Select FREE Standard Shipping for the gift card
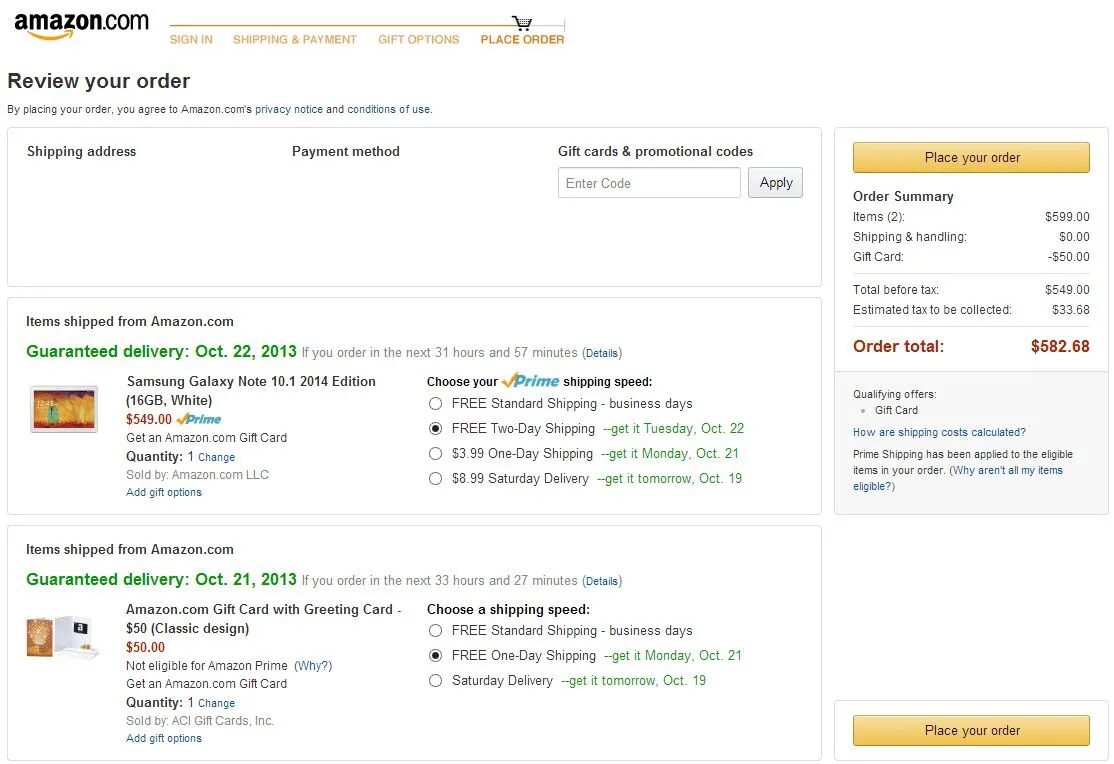The height and width of the screenshot is (764, 1114). [435, 631]
